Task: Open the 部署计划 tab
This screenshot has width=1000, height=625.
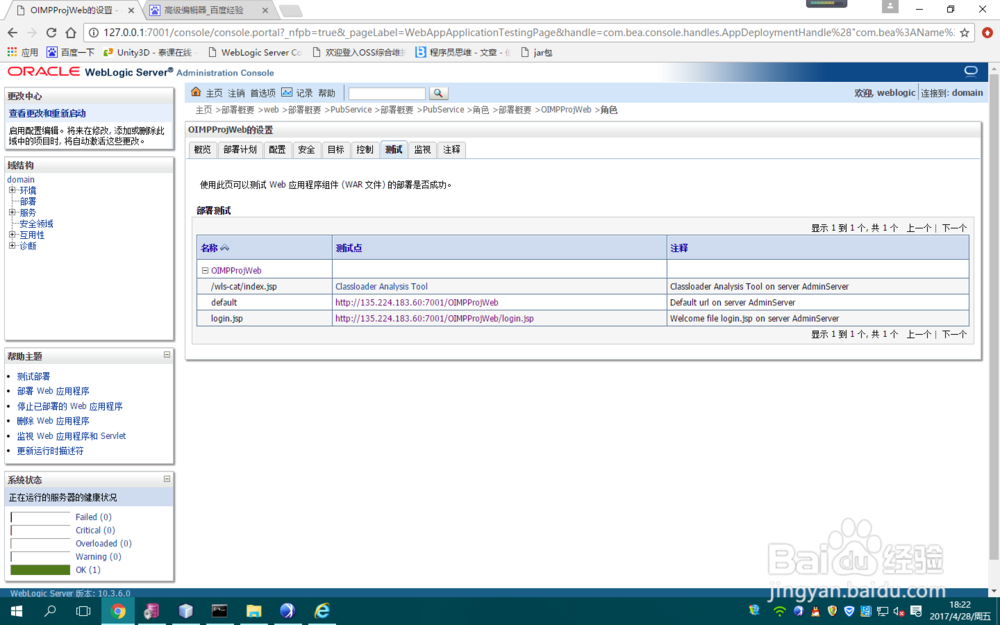Action: coord(240,150)
